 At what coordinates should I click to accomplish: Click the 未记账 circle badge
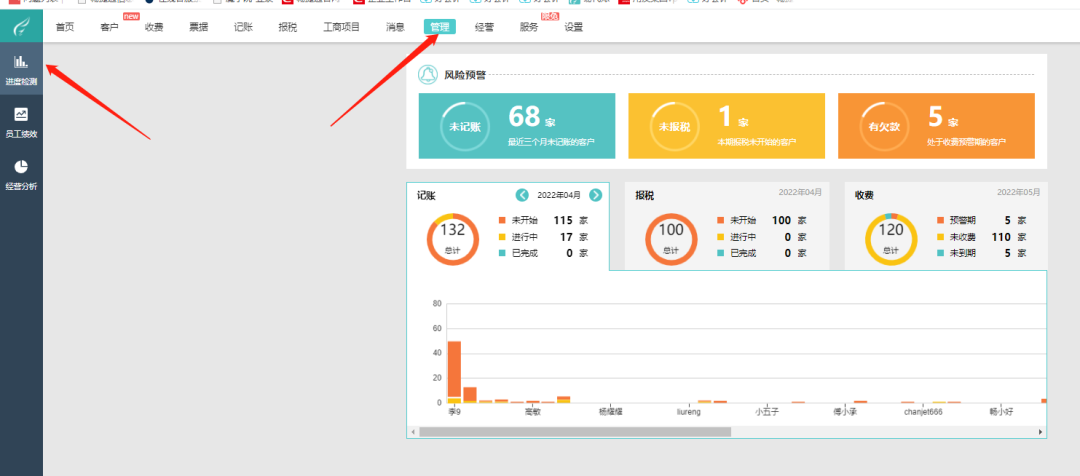[465, 127]
